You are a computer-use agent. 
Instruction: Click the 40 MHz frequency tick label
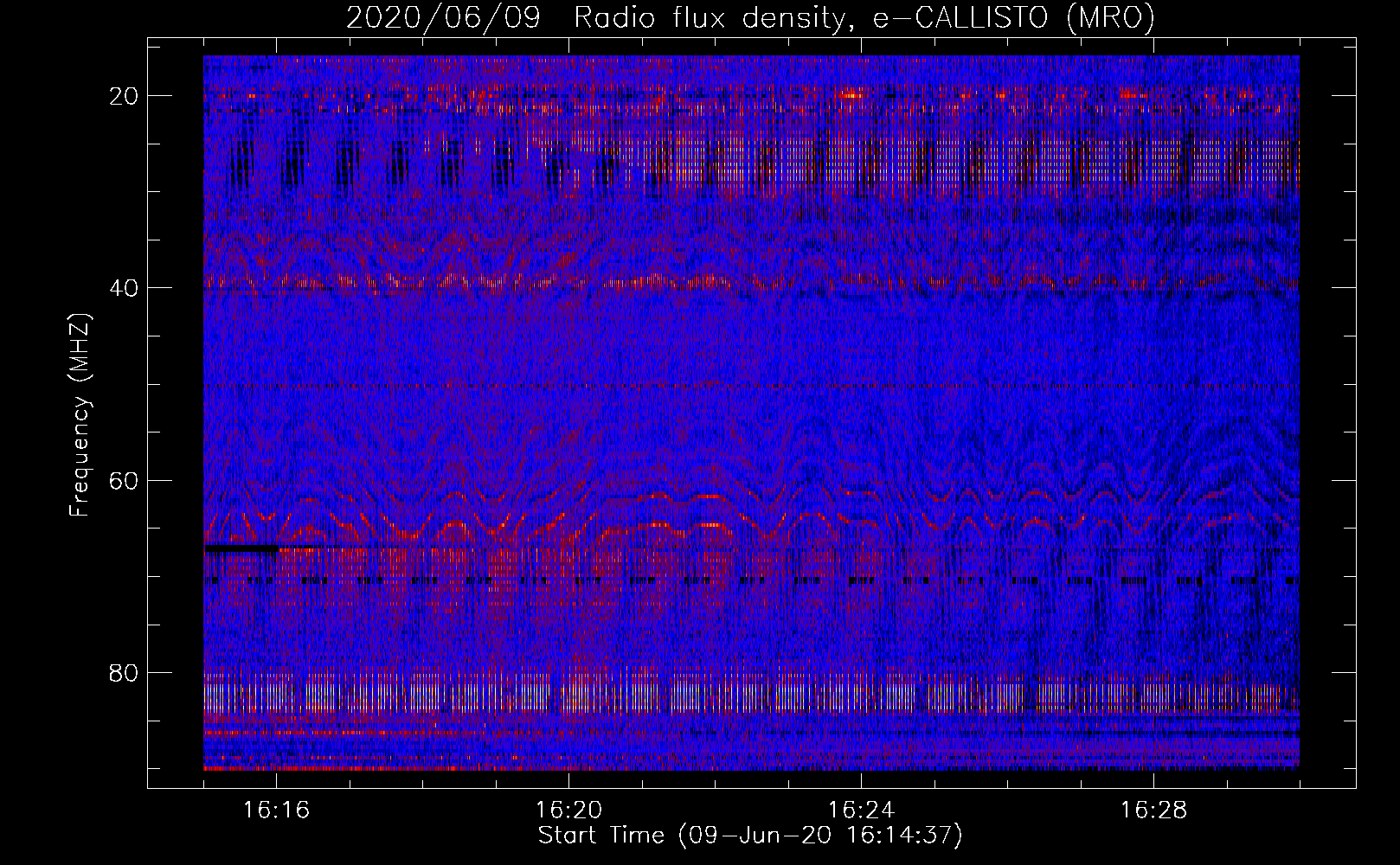pyautogui.click(x=125, y=288)
